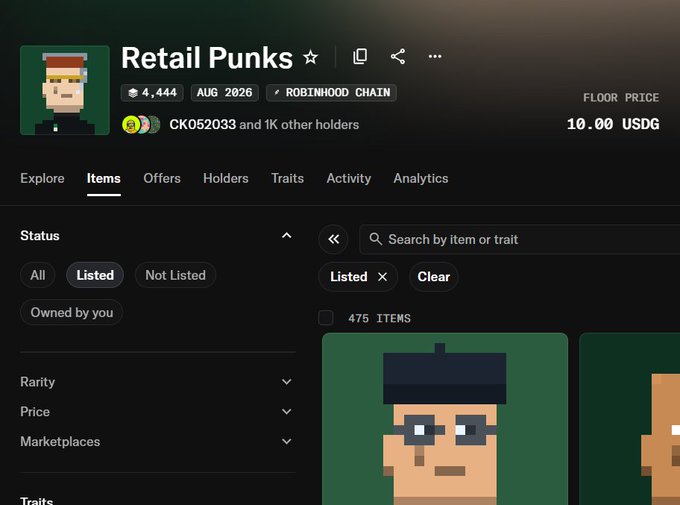
Task: Click the Retail Punks collection avatar image
Action: click(65, 90)
